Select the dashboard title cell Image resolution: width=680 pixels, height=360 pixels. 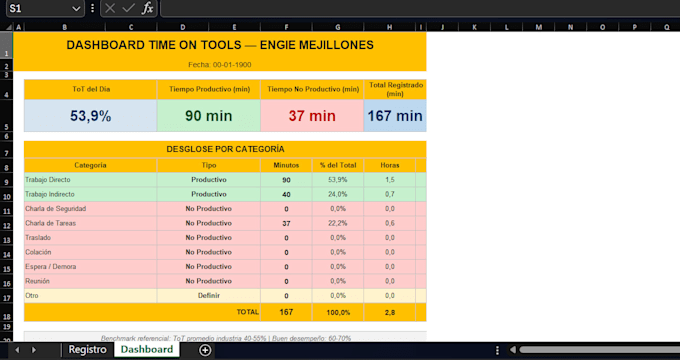point(220,45)
